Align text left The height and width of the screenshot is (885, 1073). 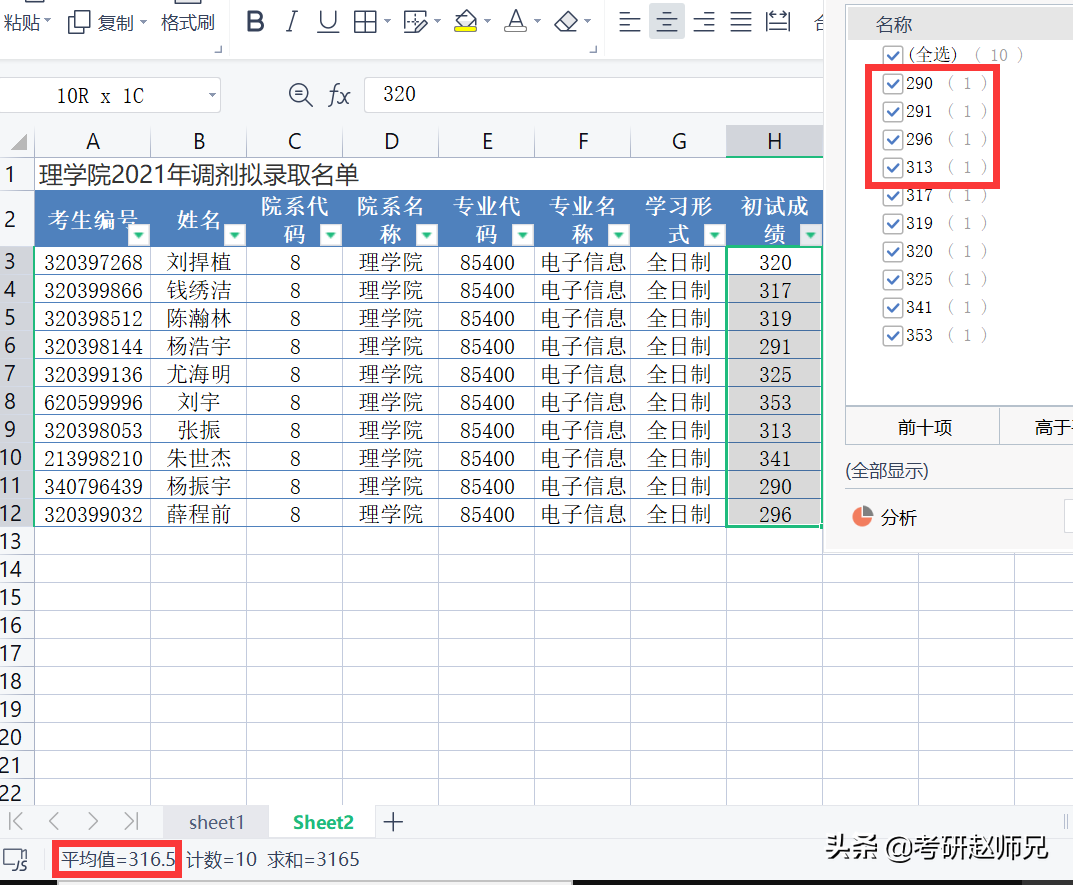point(629,22)
